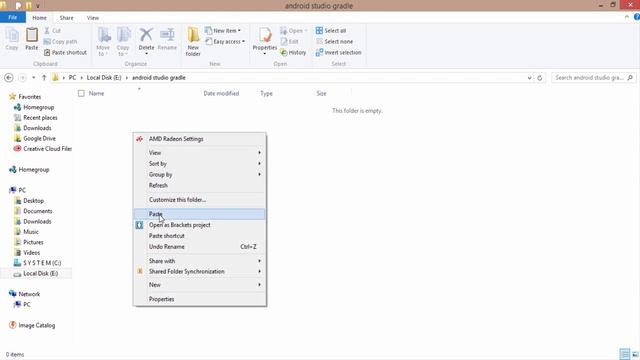Click Copy path in the ribbon

click(x=60, y=42)
